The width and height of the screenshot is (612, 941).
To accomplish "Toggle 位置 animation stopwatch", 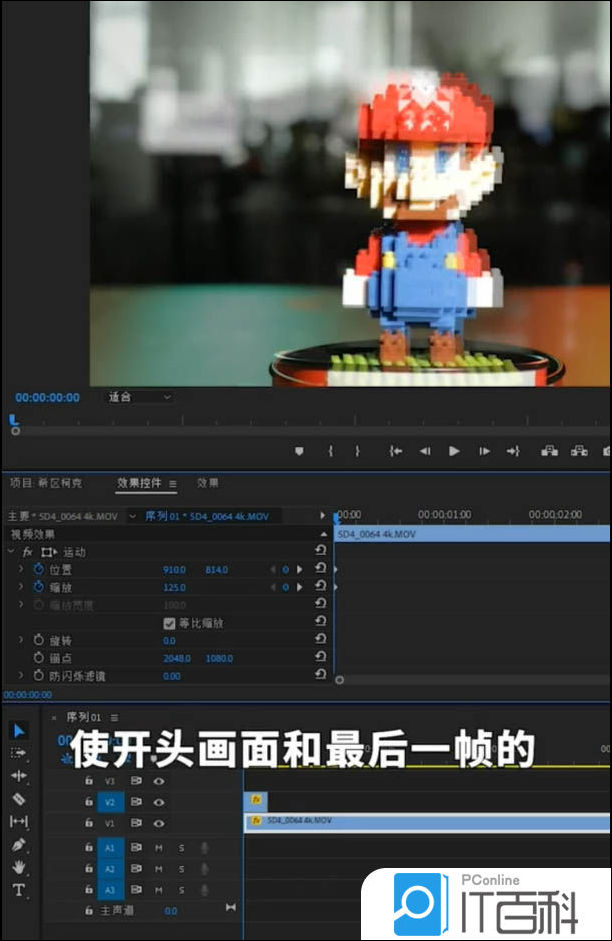I will point(39,569).
